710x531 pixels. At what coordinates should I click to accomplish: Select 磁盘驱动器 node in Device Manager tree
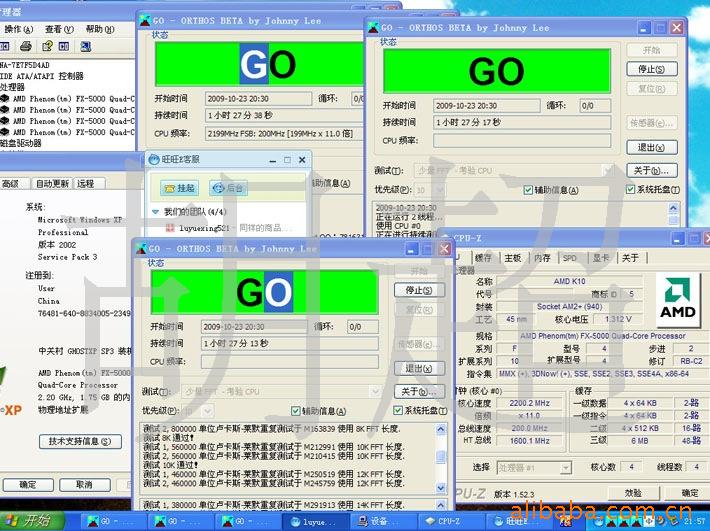pyautogui.click(x=21, y=144)
